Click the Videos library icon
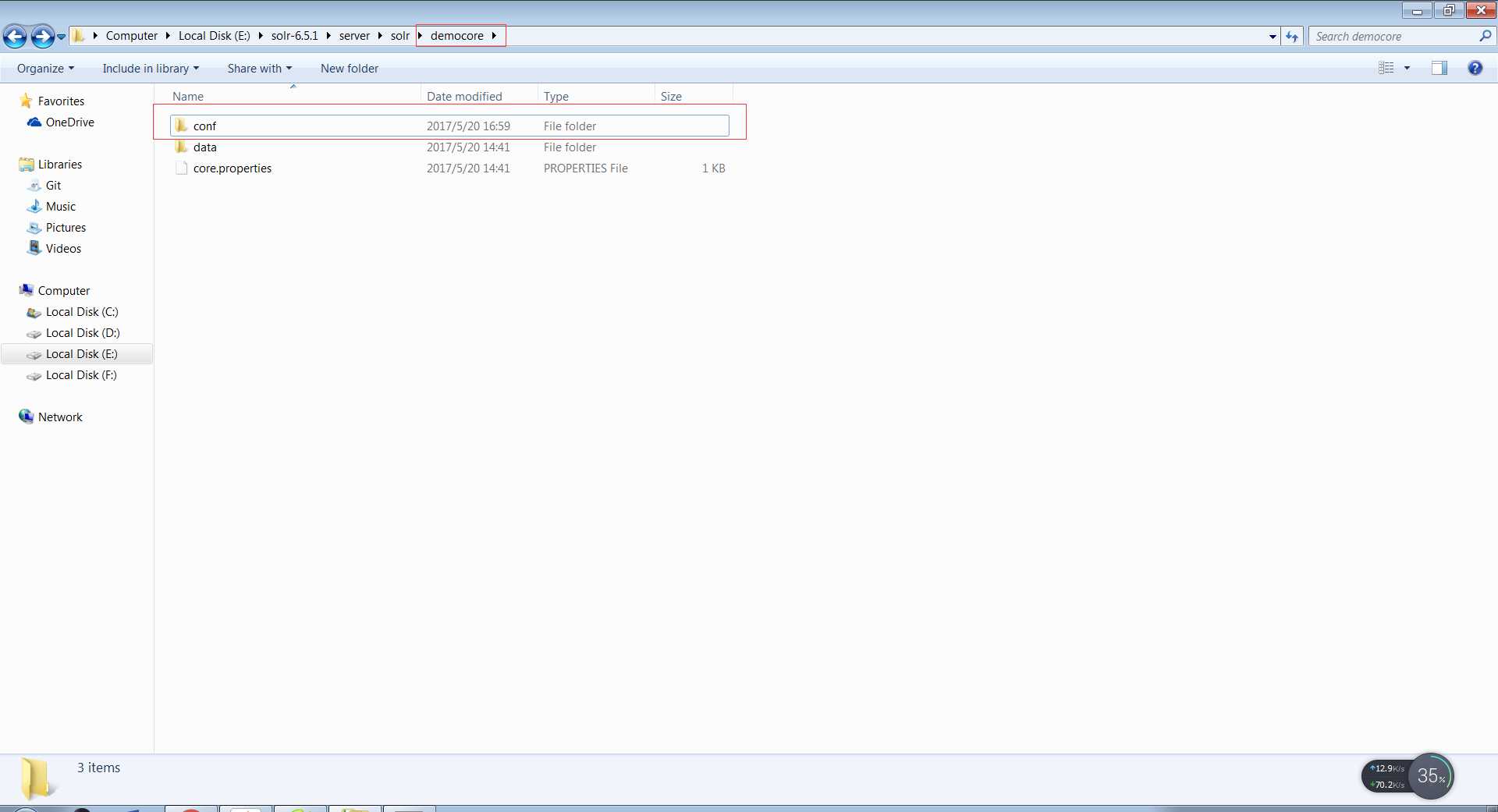Image resolution: width=1498 pixels, height=812 pixels. click(34, 248)
